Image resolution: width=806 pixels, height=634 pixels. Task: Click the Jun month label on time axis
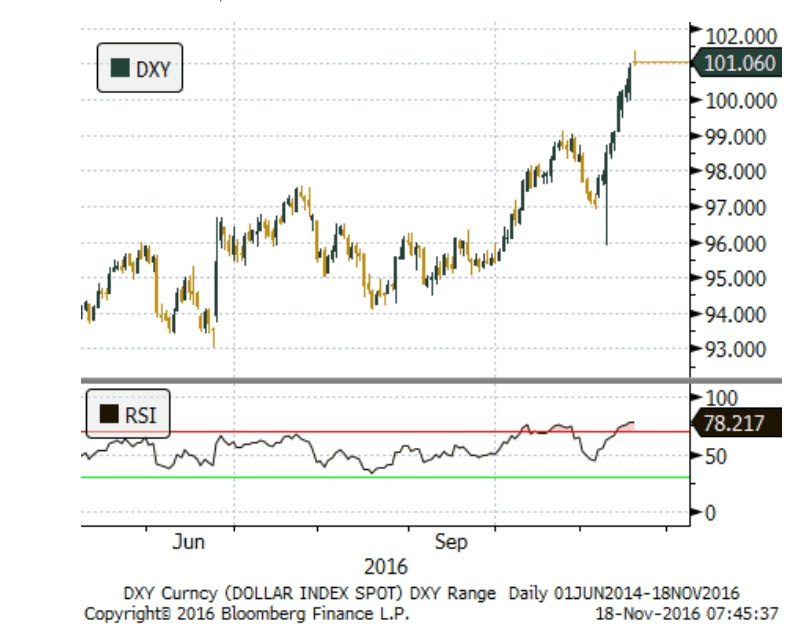click(x=188, y=541)
